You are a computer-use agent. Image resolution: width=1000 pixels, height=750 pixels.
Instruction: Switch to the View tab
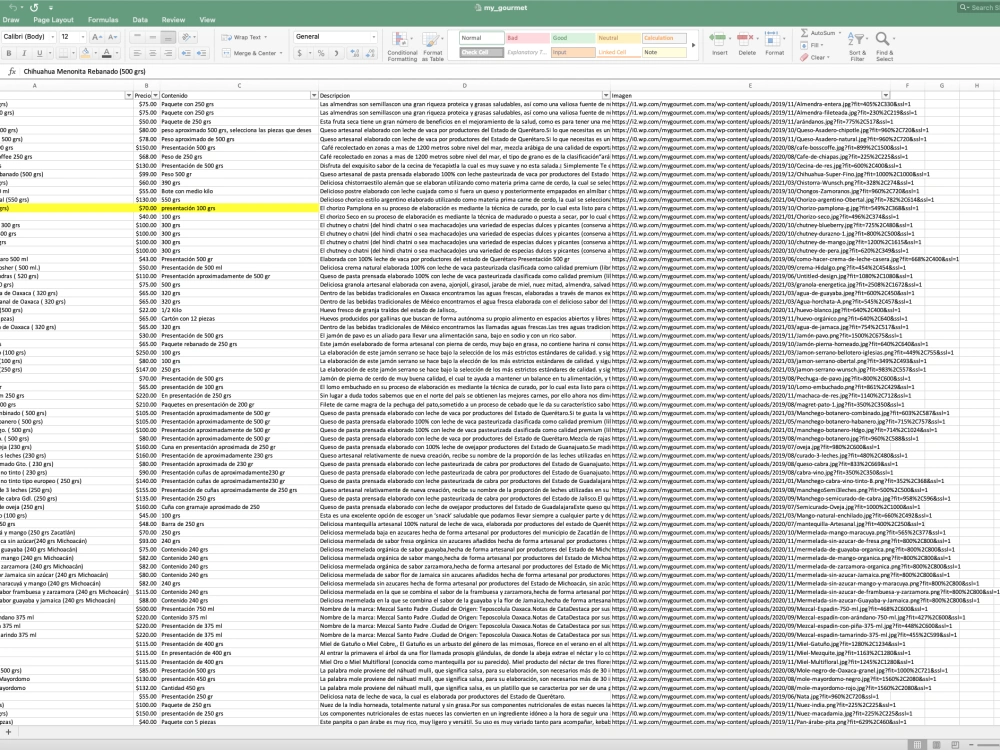coord(207,20)
